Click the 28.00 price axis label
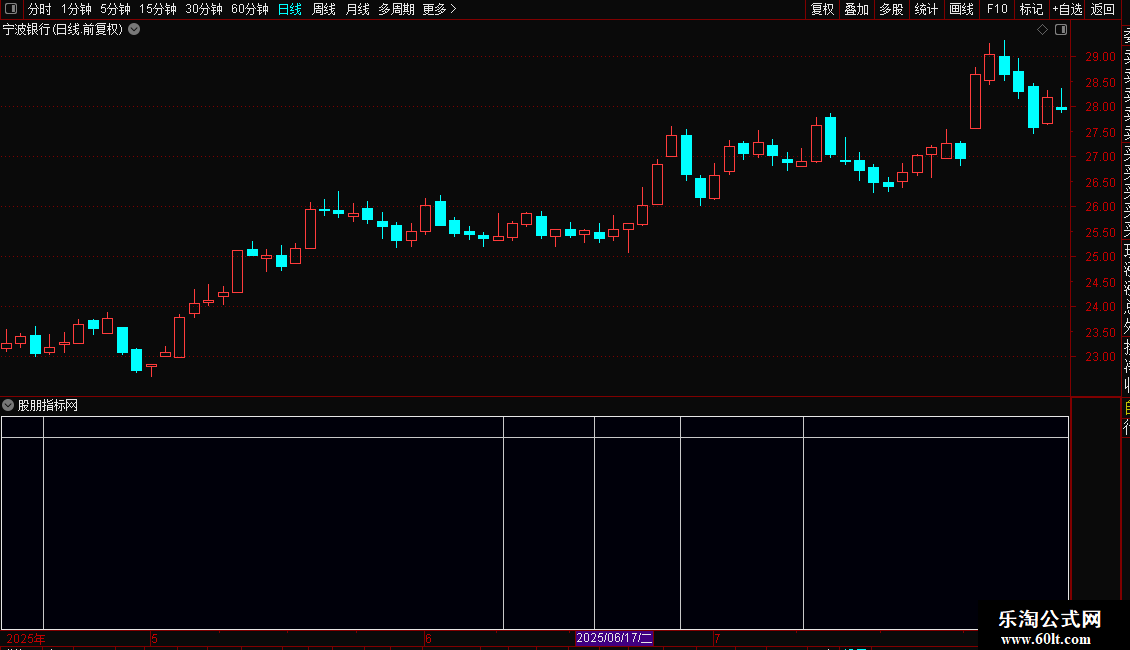Screen dimensions: 1130x650 click(x=1100, y=107)
